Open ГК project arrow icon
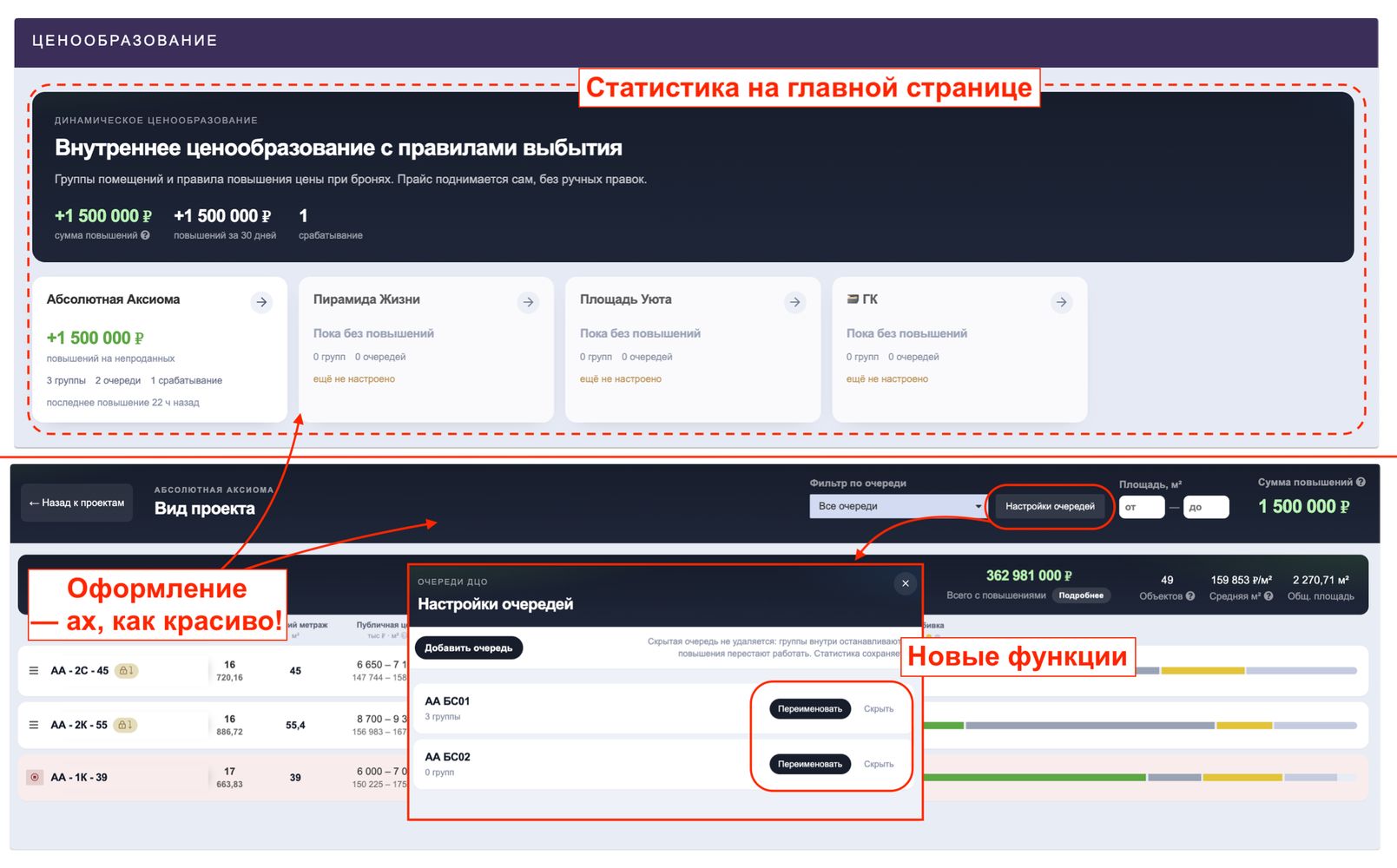Viewport: 1397px width, 868px height. [x=1061, y=302]
